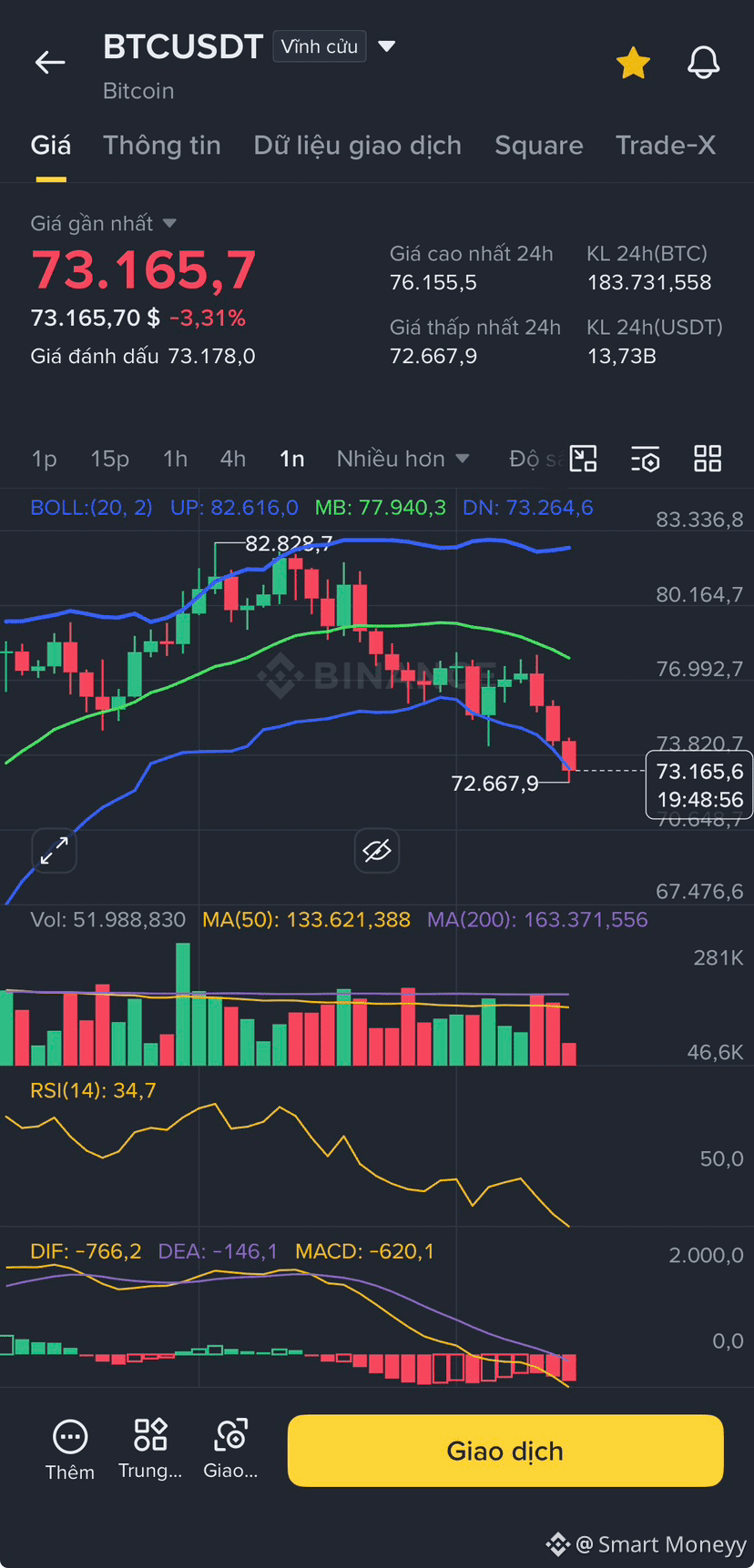Open the Trade-X tab
The image size is (754, 1568).
pyautogui.click(x=666, y=146)
